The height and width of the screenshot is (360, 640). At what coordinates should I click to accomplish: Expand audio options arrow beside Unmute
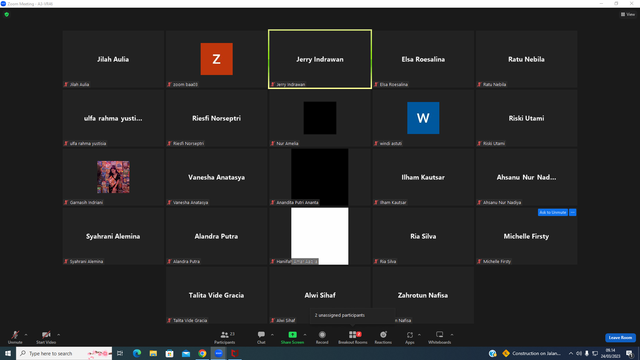pos(26,335)
